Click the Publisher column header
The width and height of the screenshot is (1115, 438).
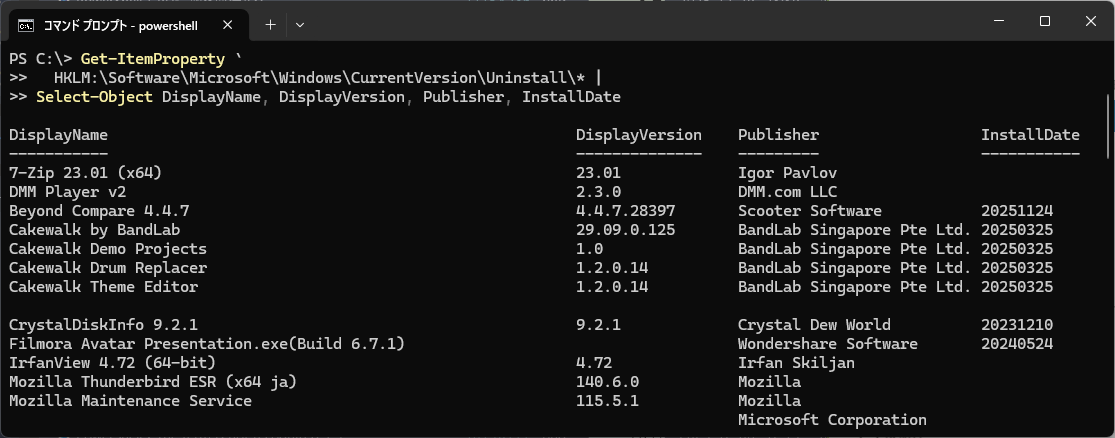click(778, 135)
